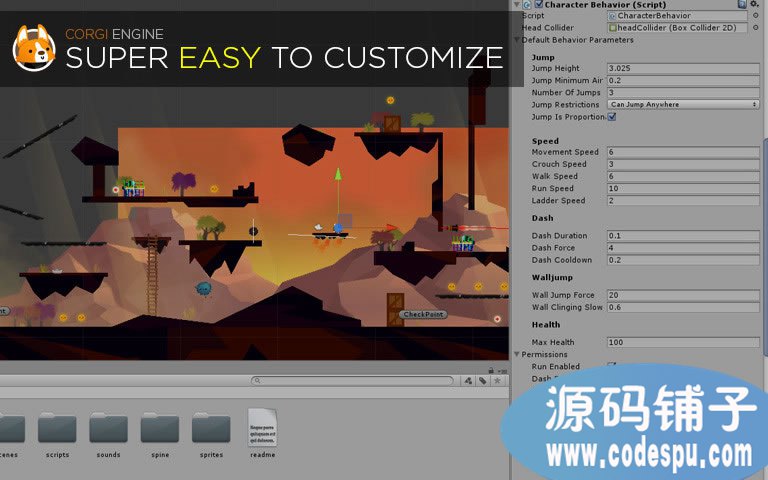Click the Wall Jump Force label
Screen dimensions: 768x480
[563, 295]
